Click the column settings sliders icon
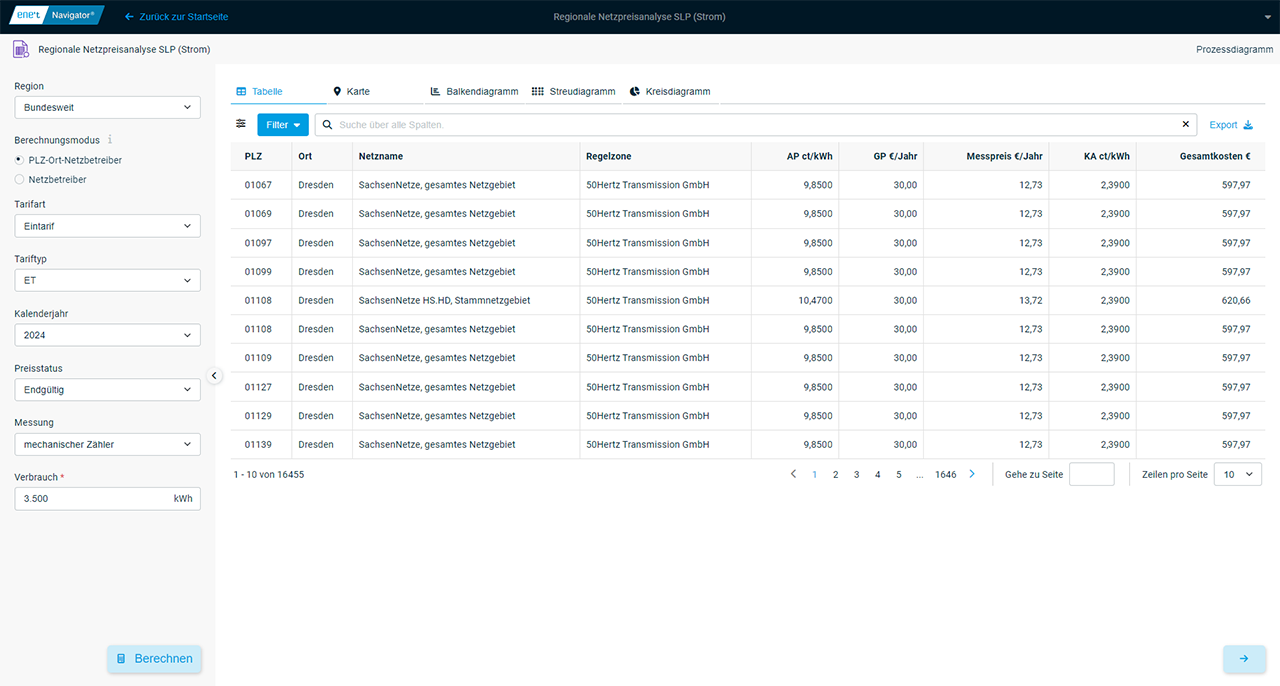 click(x=241, y=124)
